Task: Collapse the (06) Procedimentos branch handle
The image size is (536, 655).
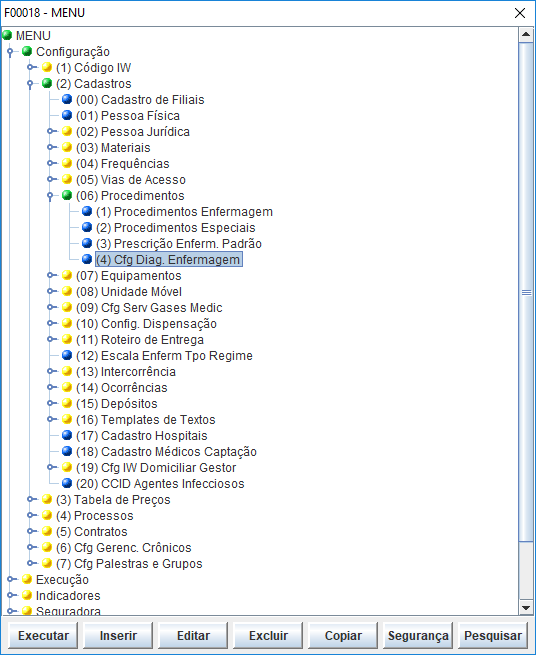Action: tap(50, 195)
